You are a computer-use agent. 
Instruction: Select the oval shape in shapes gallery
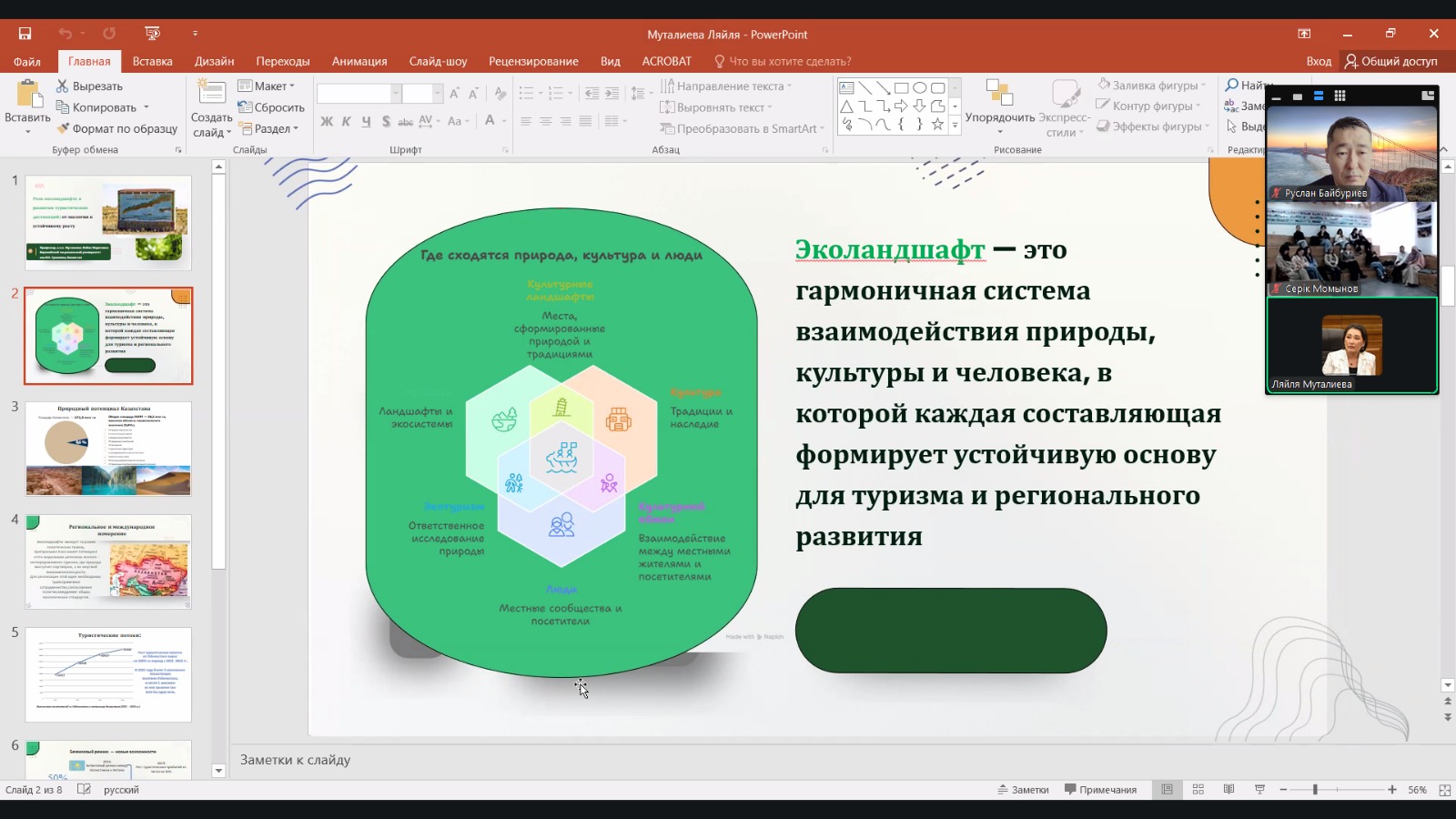(x=919, y=88)
